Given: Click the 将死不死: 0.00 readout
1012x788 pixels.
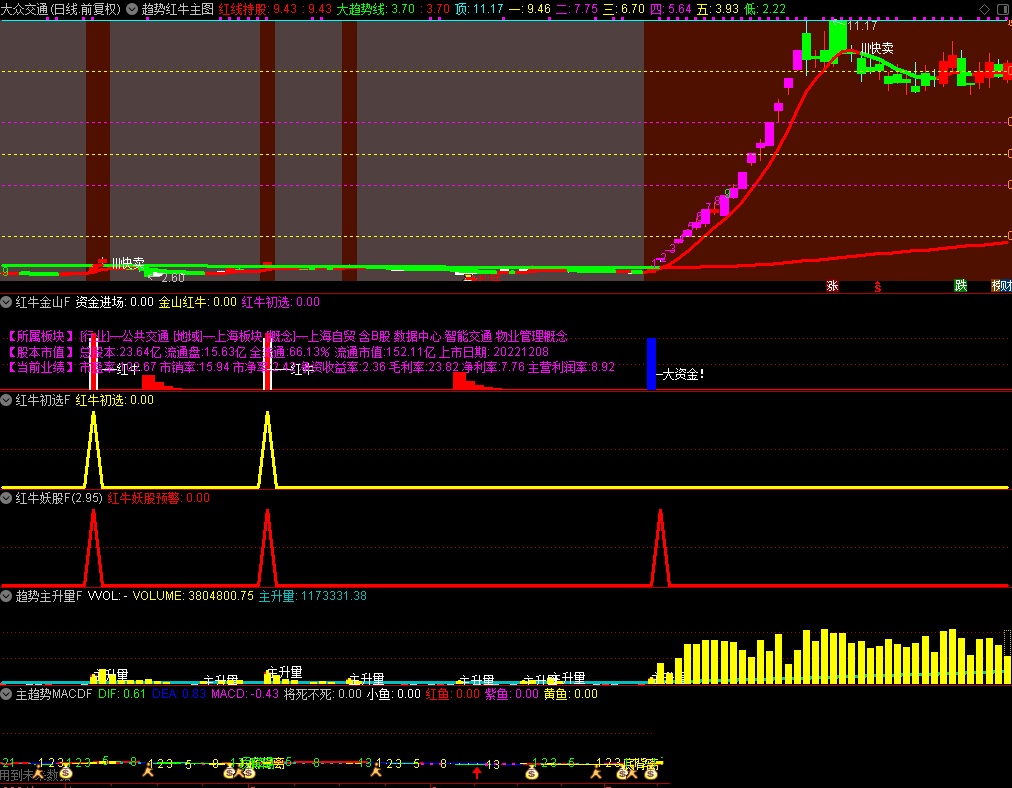Looking at the screenshot, I should pyautogui.click(x=323, y=694).
